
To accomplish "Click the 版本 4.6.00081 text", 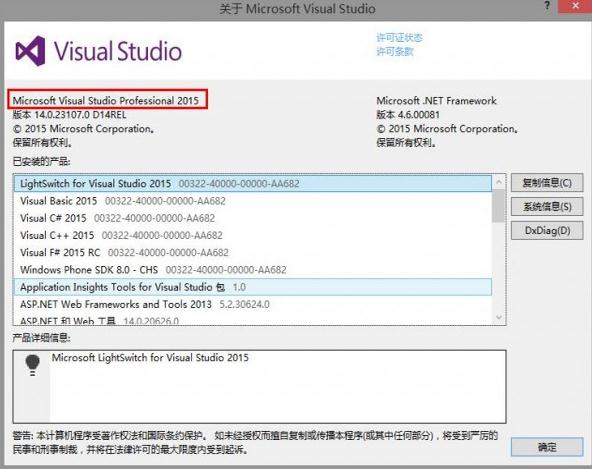I will (408, 115).
